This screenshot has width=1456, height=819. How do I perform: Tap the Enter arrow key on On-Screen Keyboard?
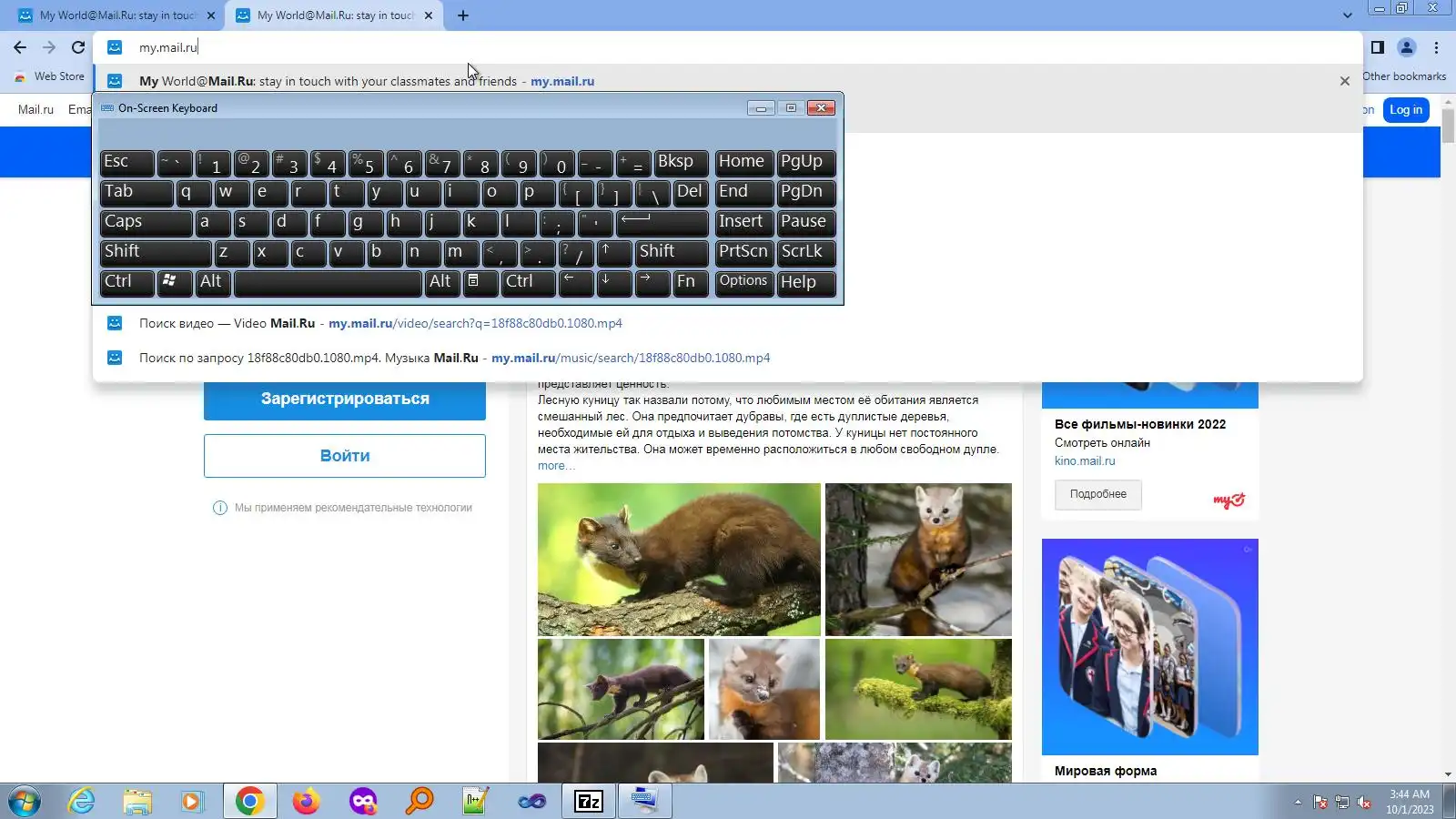coord(662,223)
